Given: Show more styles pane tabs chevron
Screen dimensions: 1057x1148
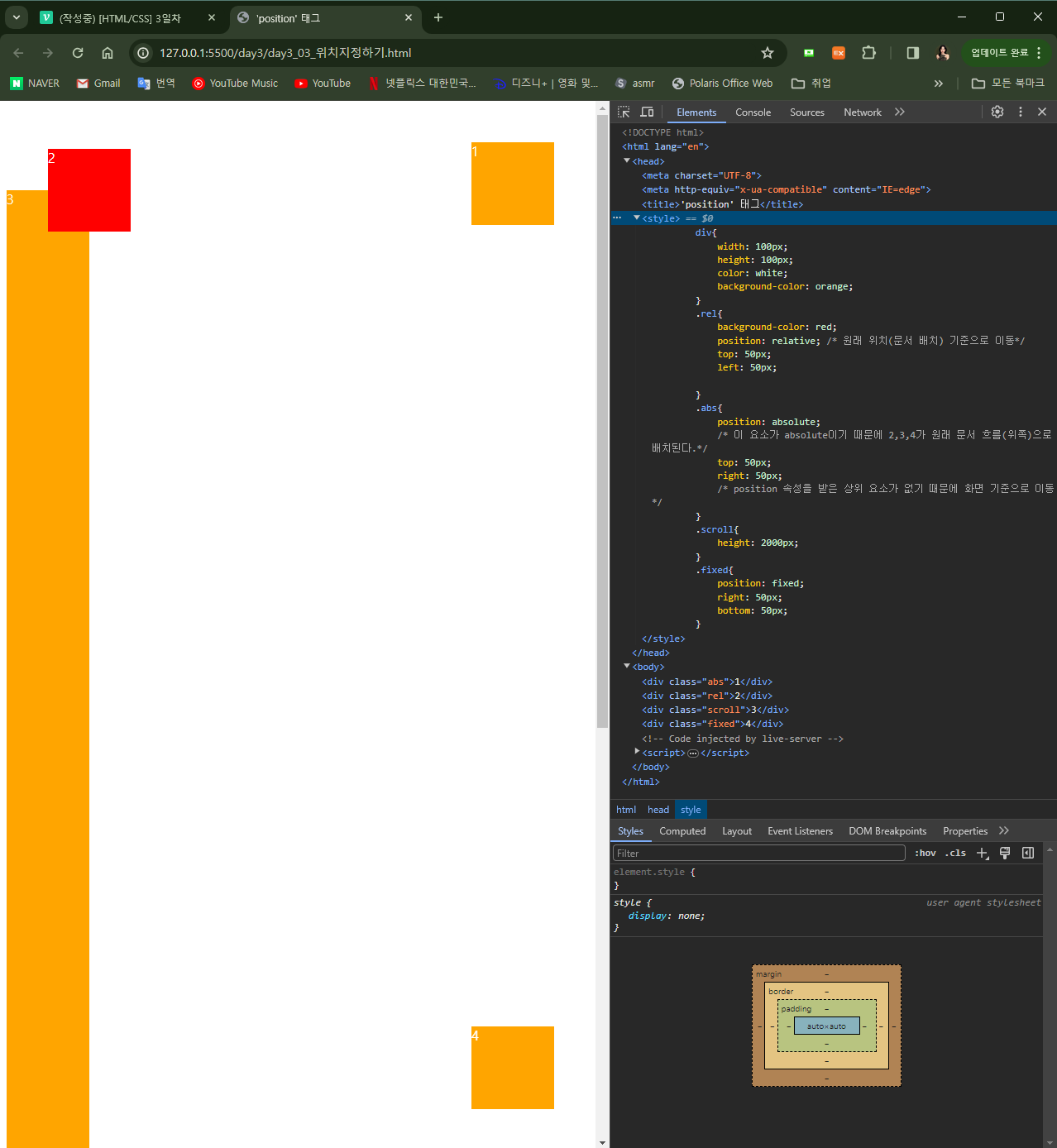Looking at the screenshot, I should [x=1004, y=831].
